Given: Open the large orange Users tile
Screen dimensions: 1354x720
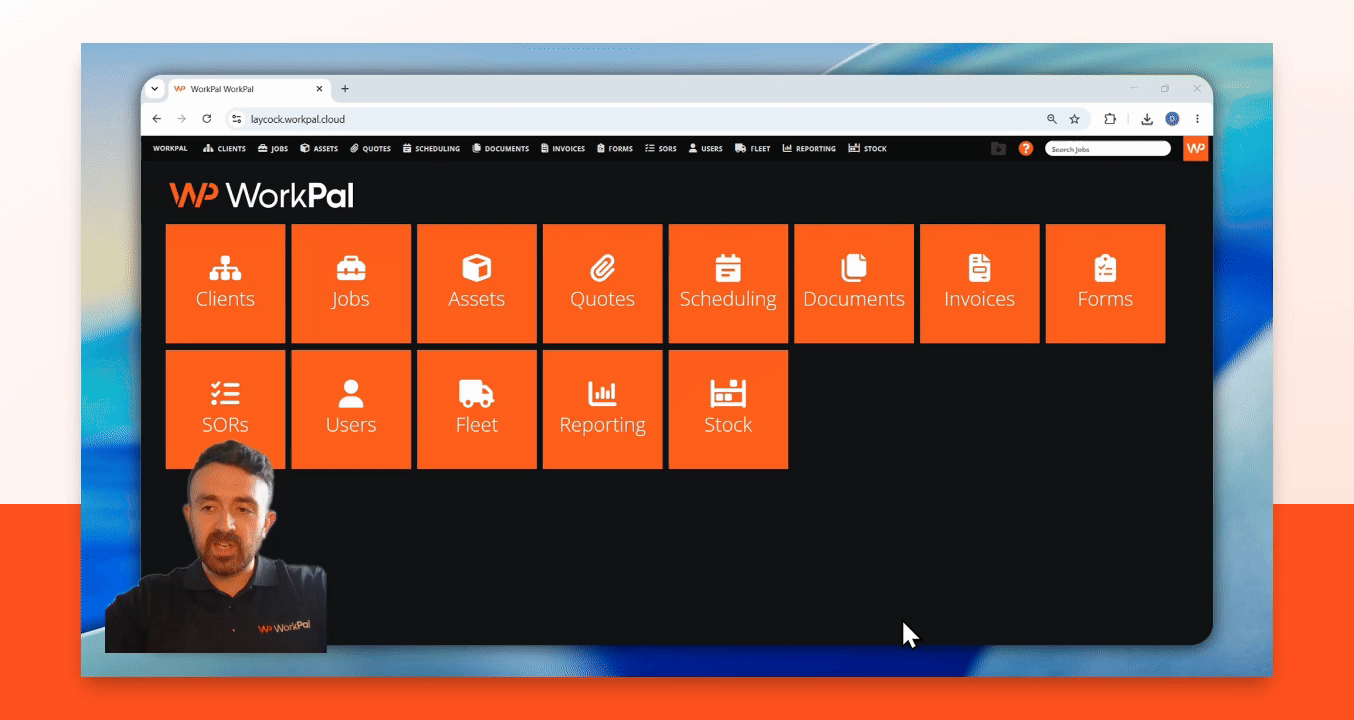Looking at the screenshot, I should (x=351, y=409).
